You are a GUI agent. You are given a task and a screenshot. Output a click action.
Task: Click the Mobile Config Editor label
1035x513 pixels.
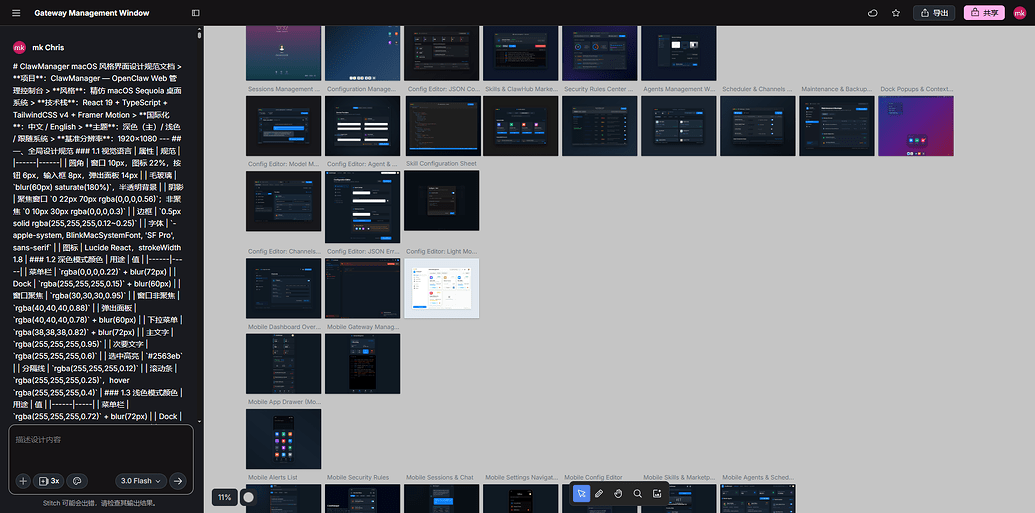[593, 477]
